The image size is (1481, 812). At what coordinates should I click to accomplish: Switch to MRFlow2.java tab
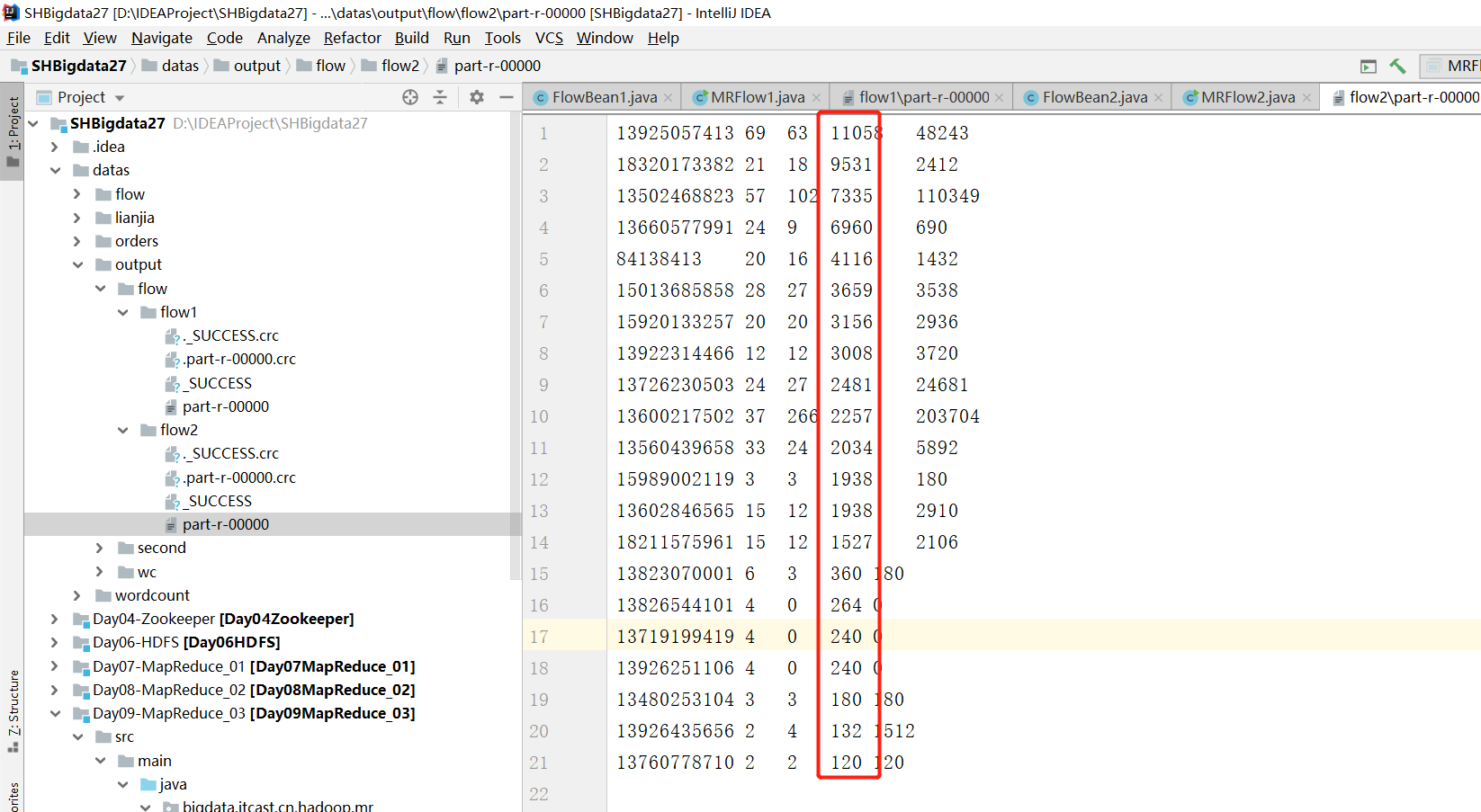tap(1247, 97)
